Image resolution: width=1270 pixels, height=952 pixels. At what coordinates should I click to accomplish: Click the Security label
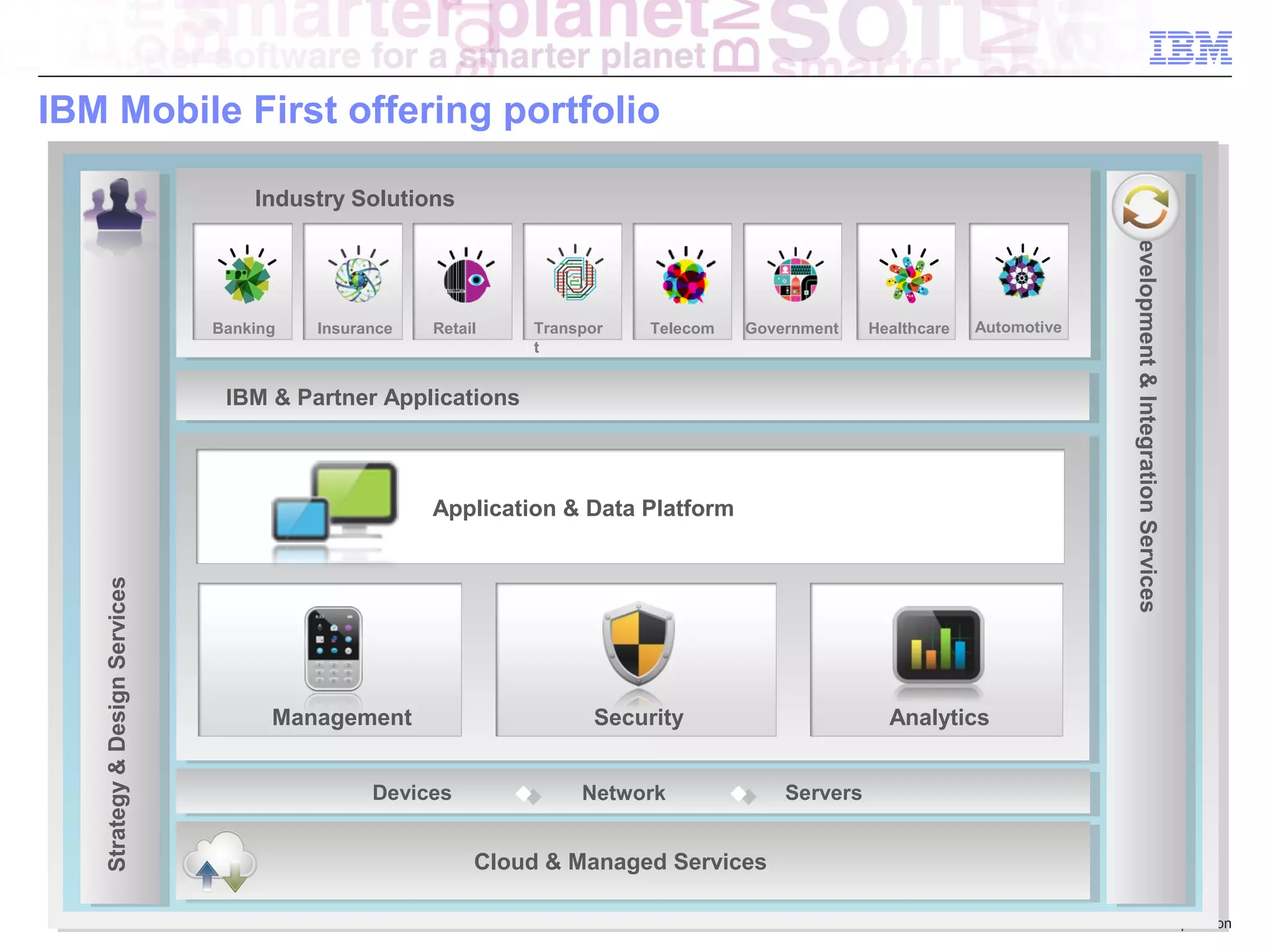tap(639, 717)
